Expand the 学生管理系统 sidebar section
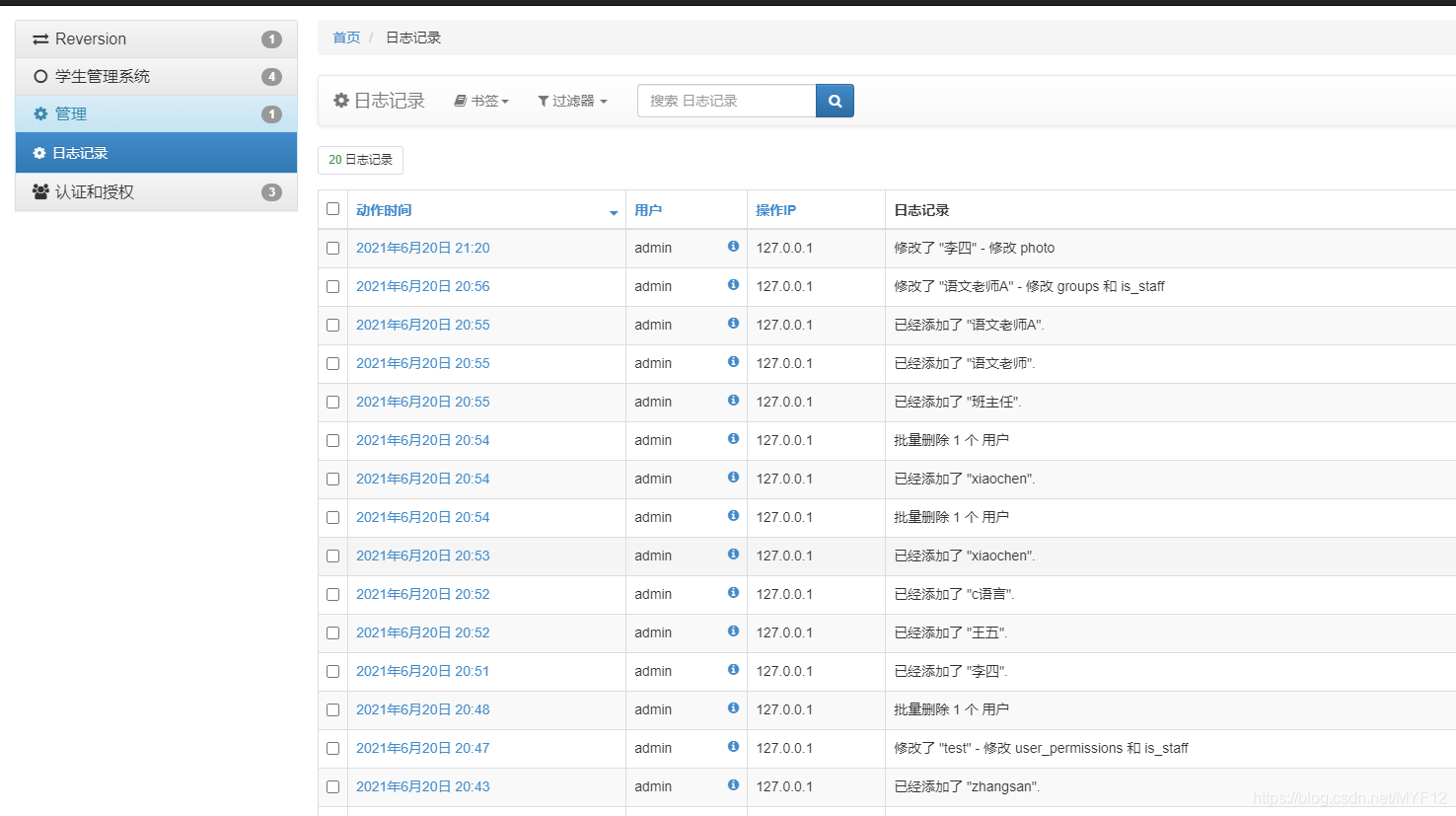This screenshot has width=1456, height=816. 157,77
